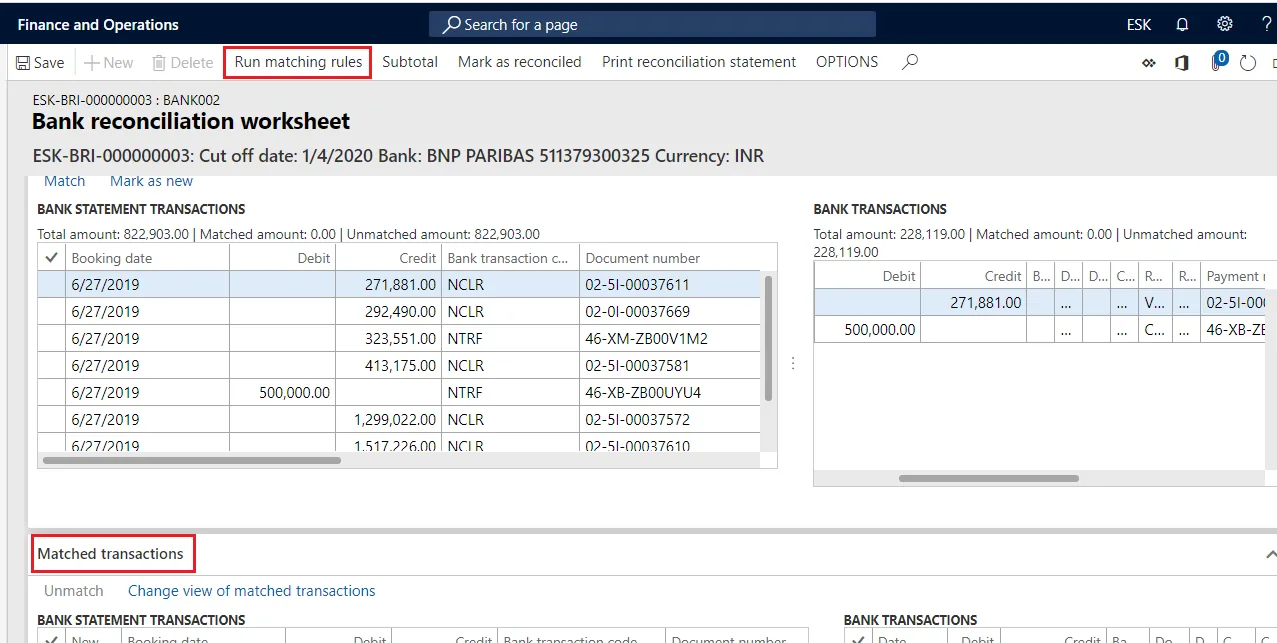Select checkbox of the 500,000.00 debit statement row
Screen dimensions: 1277x643
[52, 392]
